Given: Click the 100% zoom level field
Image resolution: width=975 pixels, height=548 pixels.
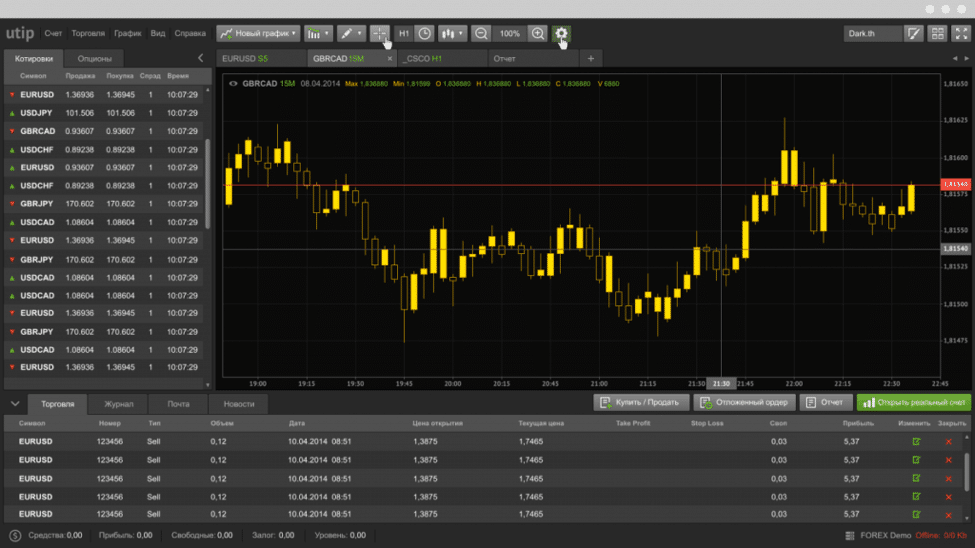Looking at the screenshot, I should [x=509, y=34].
